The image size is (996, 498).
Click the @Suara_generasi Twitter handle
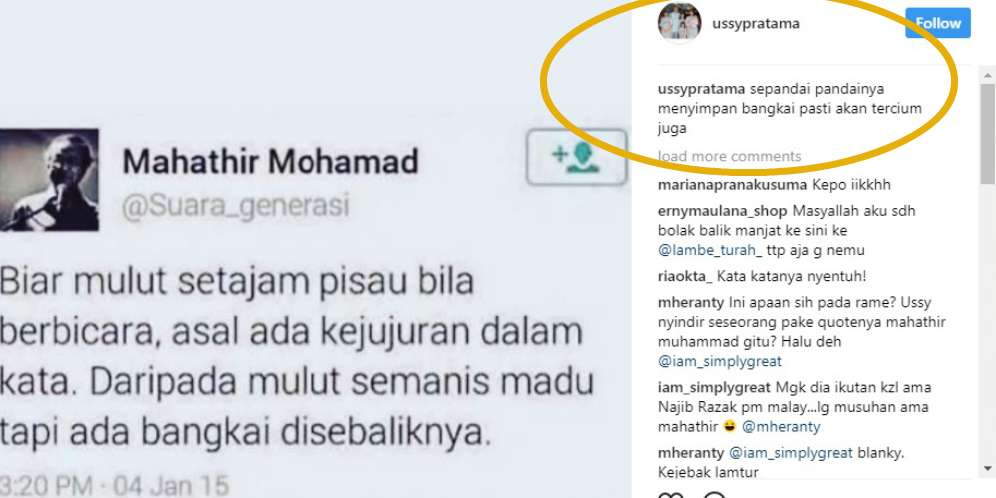pos(235,206)
